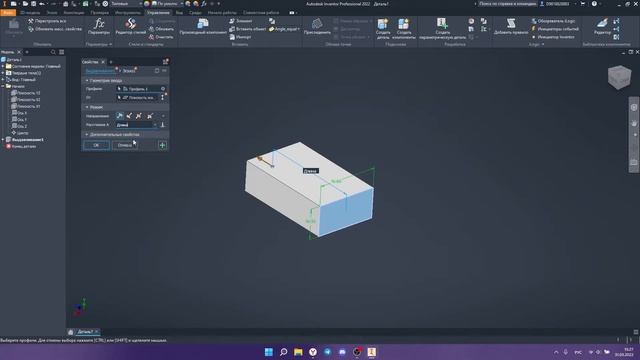Click the ViewCube in the viewport
Viewport: 640px width, 360px height.
pos(619,77)
